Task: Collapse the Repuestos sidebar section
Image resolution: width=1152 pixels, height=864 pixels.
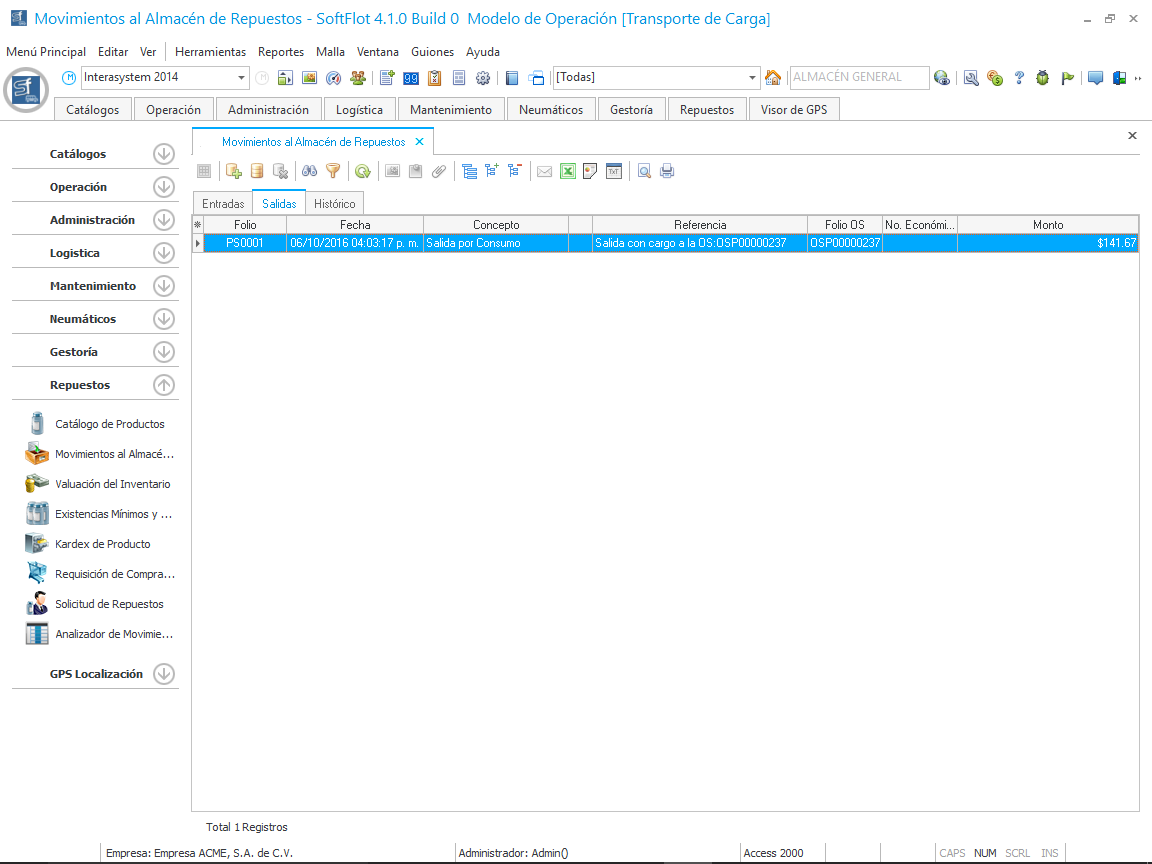Action: click(x=164, y=385)
